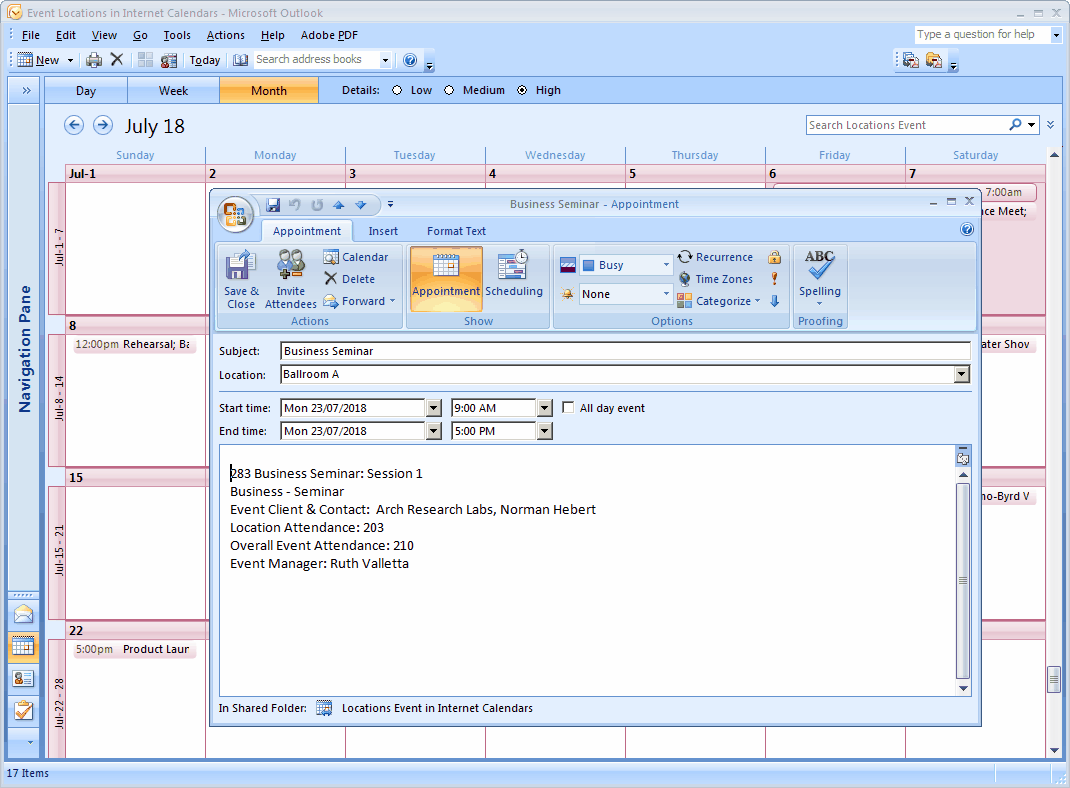Open Mail in the Navigation Pane
Screen dimensions: 1070x788
coord(23,615)
